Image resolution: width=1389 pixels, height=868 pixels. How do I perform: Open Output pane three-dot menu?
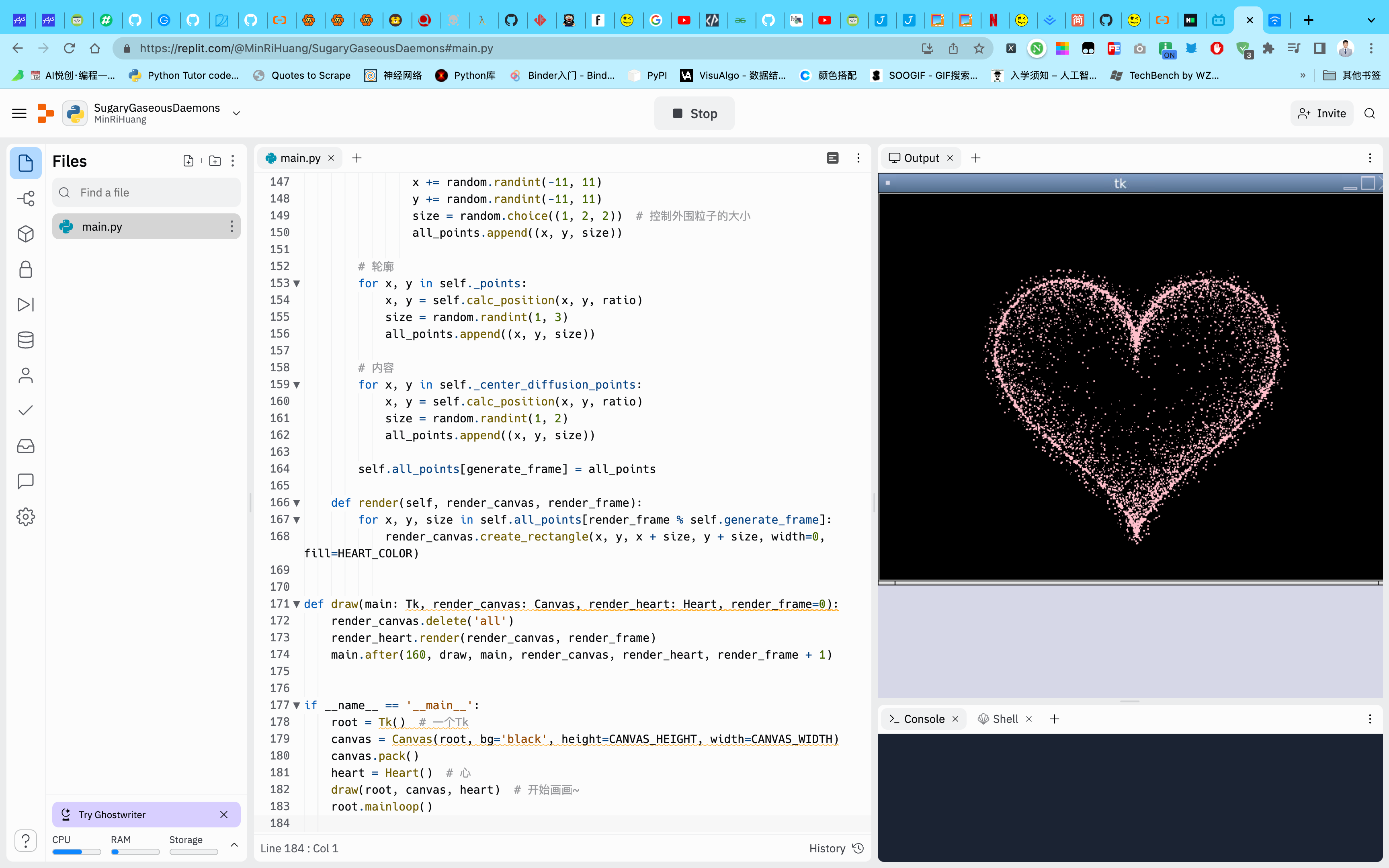pos(1369,158)
